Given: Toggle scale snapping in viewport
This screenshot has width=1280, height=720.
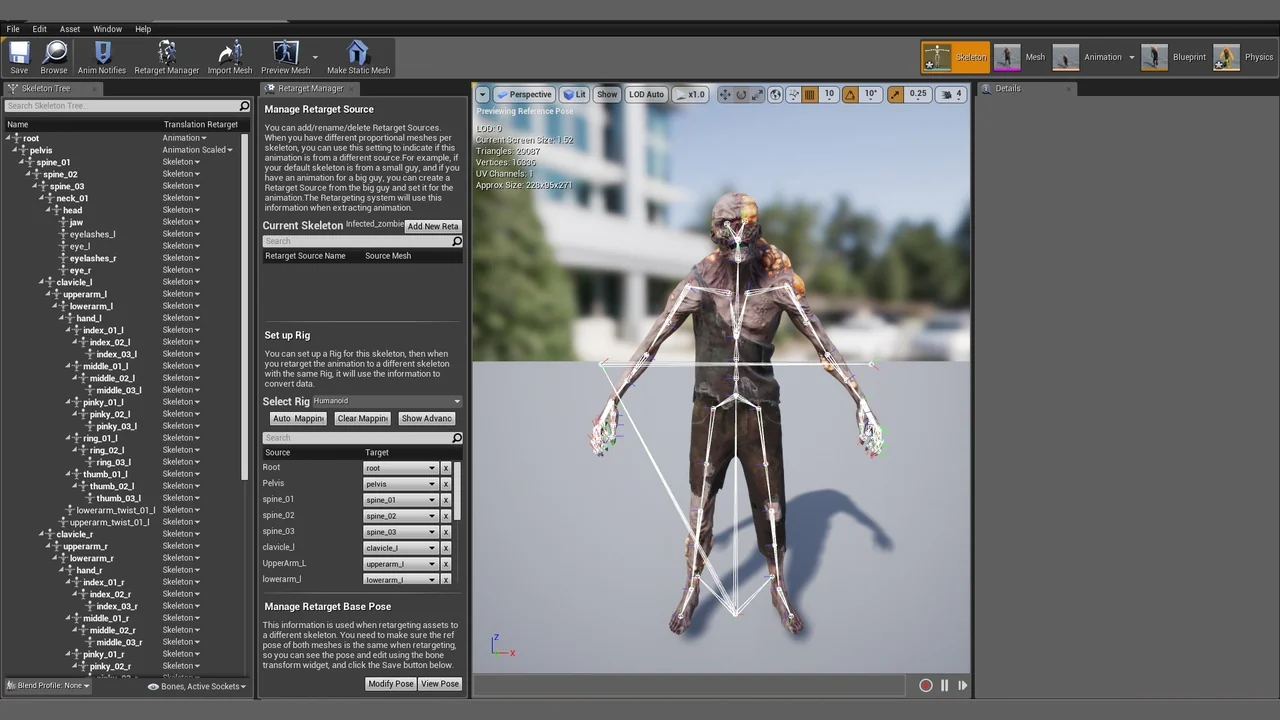Looking at the screenshot, I should coord(895,94).
